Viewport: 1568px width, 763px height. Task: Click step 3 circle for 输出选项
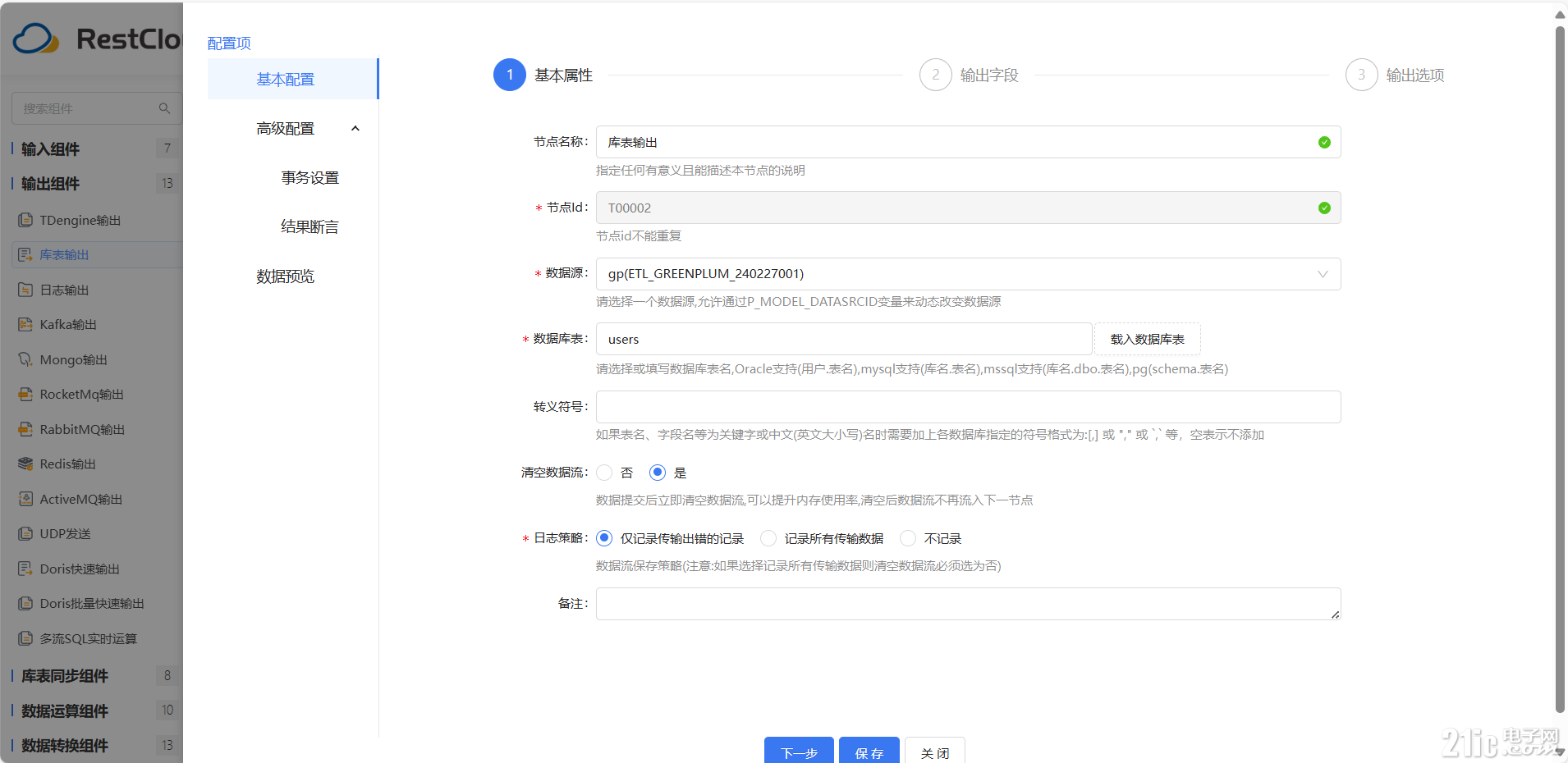(x=1361, y=75)
